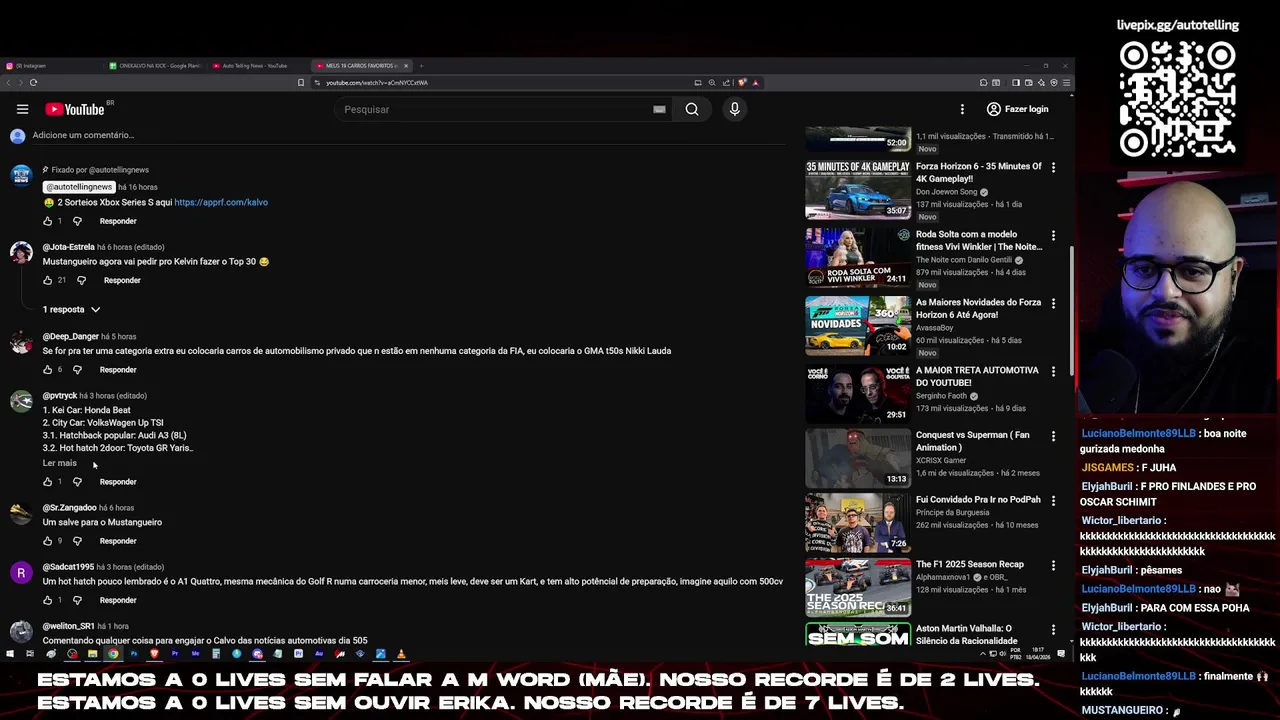Open the @autotellingnews channel badge

[79, 187]
